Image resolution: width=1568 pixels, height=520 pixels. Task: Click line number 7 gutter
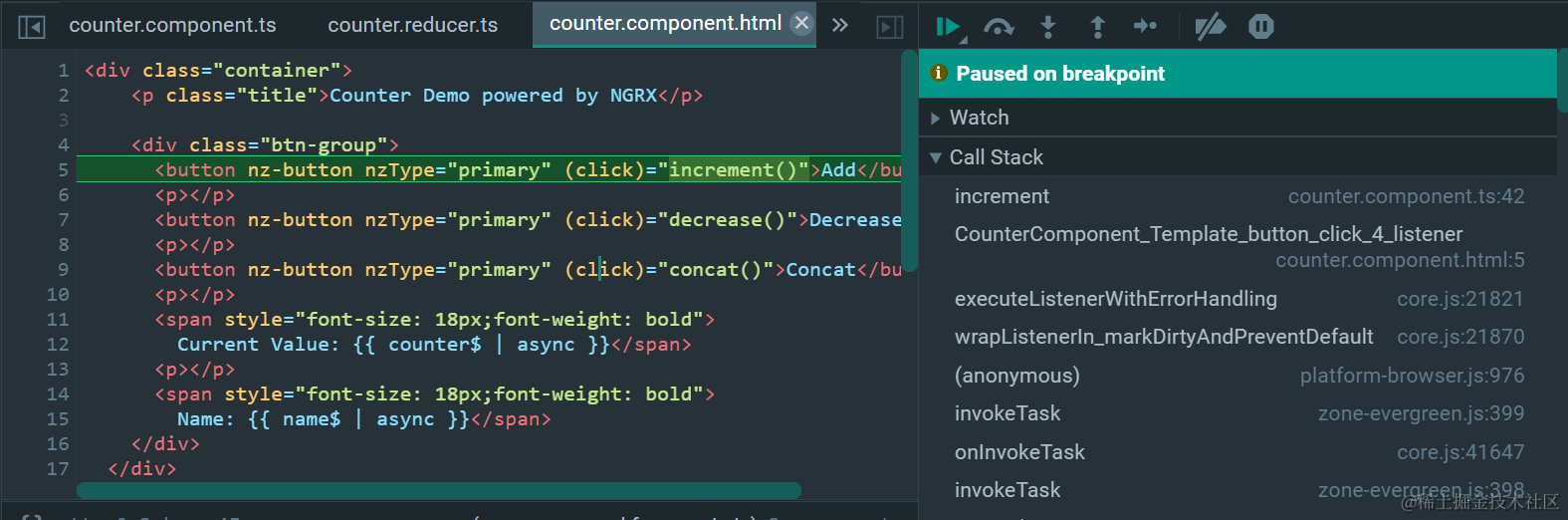[x=63, y=220]
